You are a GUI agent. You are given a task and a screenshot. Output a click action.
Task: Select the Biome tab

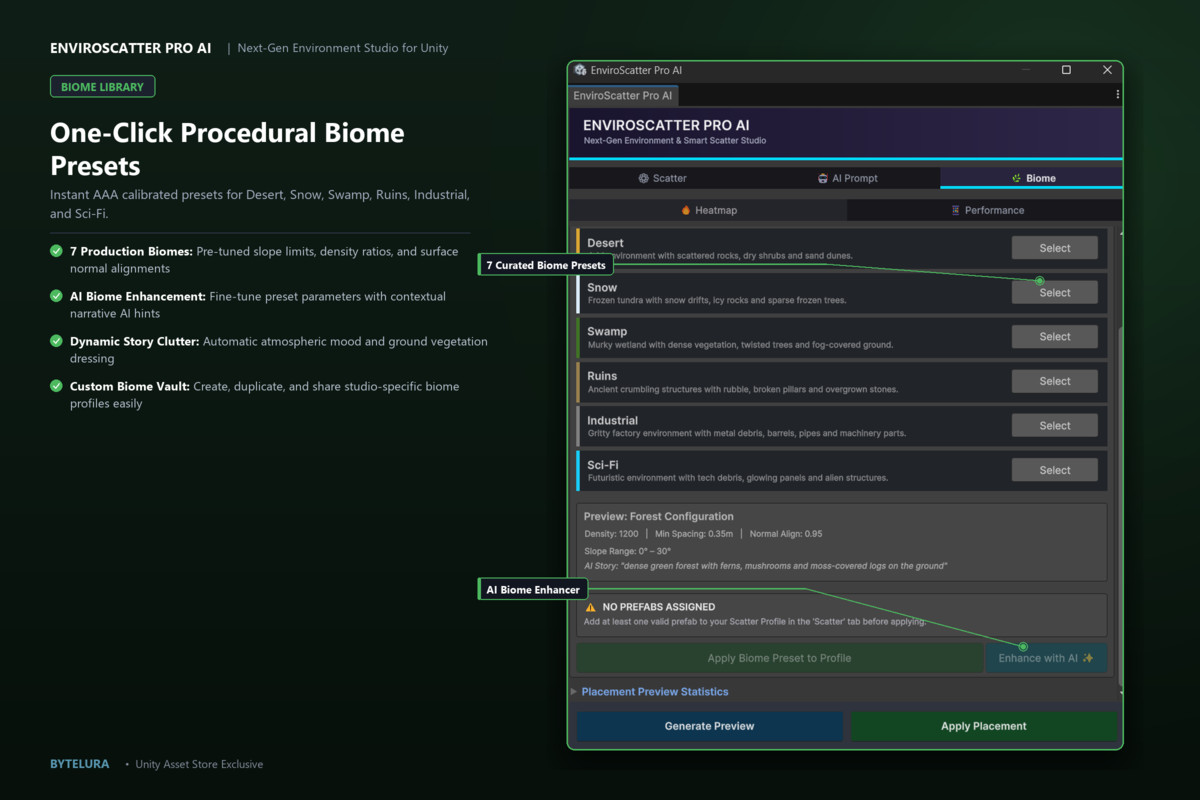(1033, 178)
